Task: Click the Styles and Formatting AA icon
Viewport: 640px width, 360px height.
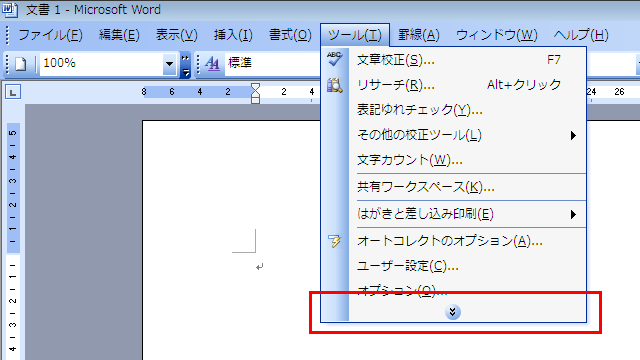Action: click(x=212, y=64)
